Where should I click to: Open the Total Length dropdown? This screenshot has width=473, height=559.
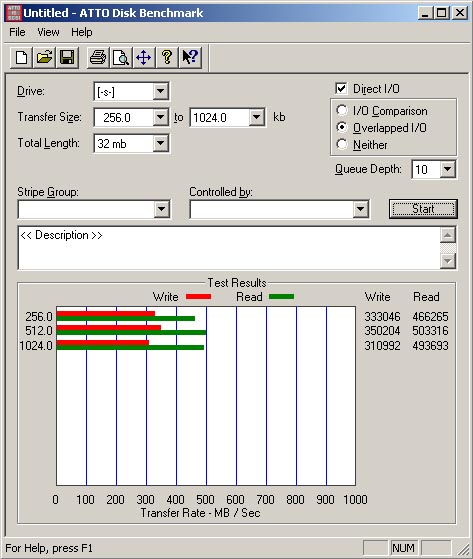click(x=161, y=143)
